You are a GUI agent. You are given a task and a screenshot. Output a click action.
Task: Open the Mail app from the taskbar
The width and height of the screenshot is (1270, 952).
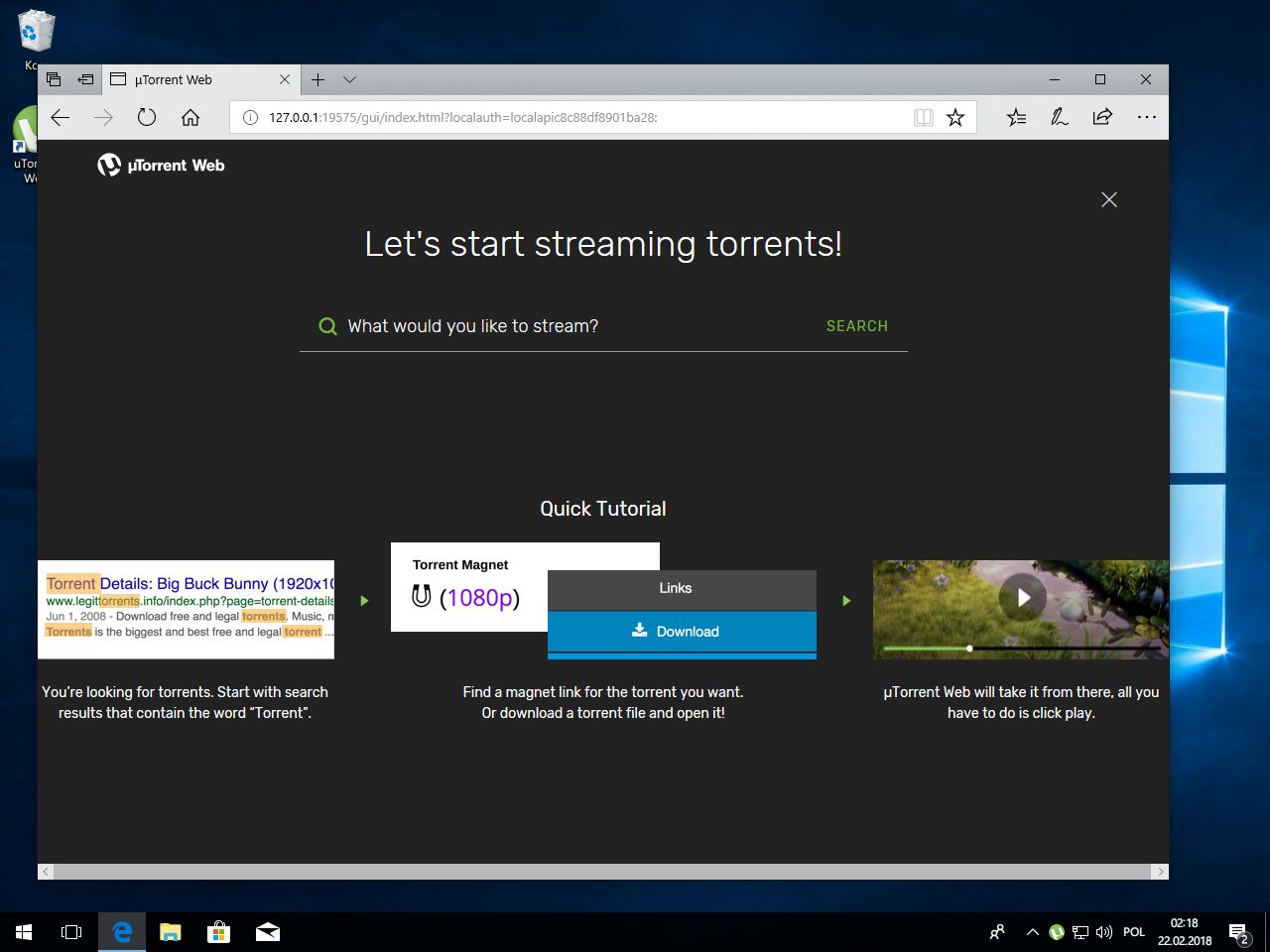click(268, 932)
